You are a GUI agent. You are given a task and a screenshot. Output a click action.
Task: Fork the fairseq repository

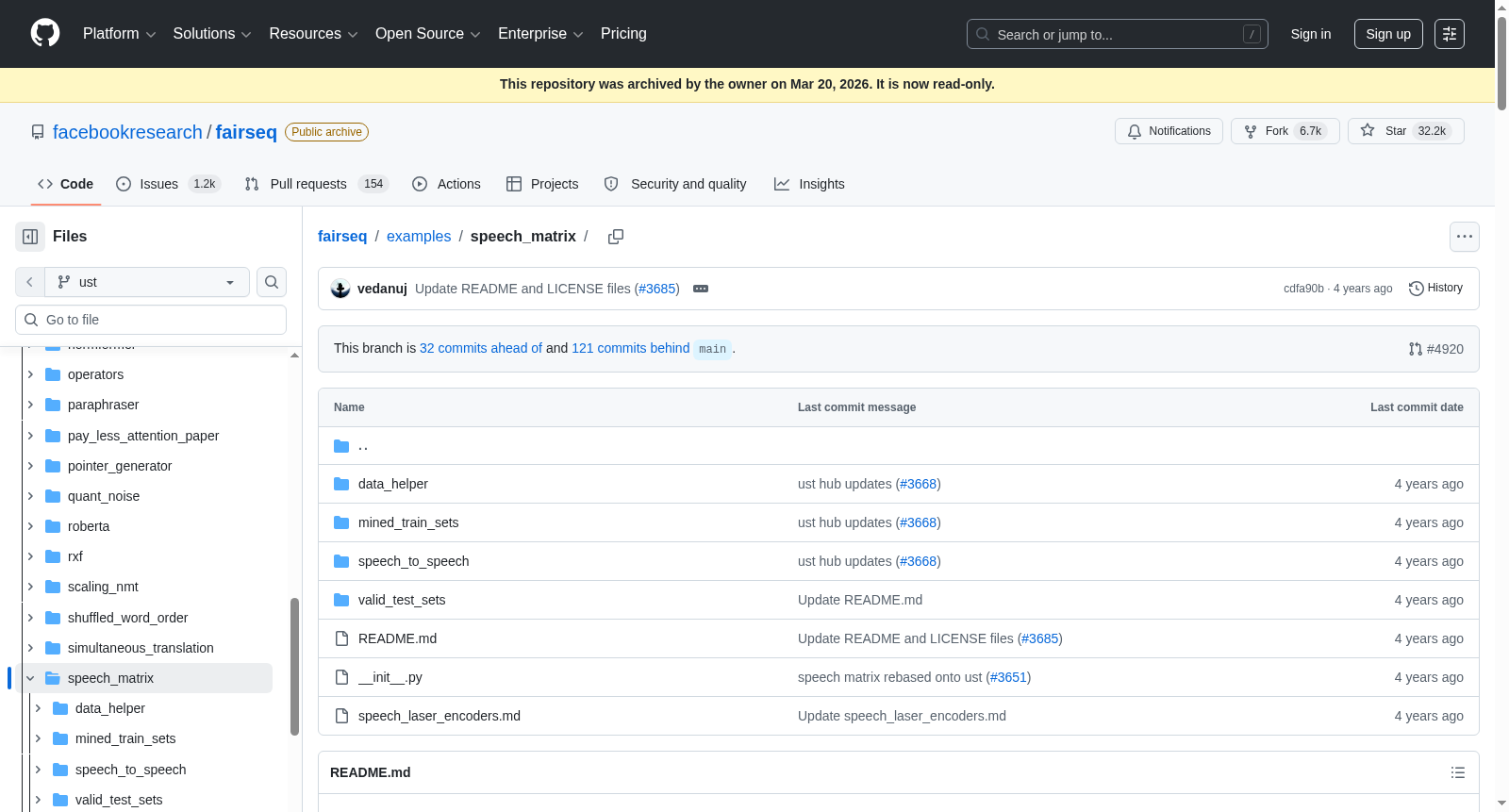(x=1285, y=131)
